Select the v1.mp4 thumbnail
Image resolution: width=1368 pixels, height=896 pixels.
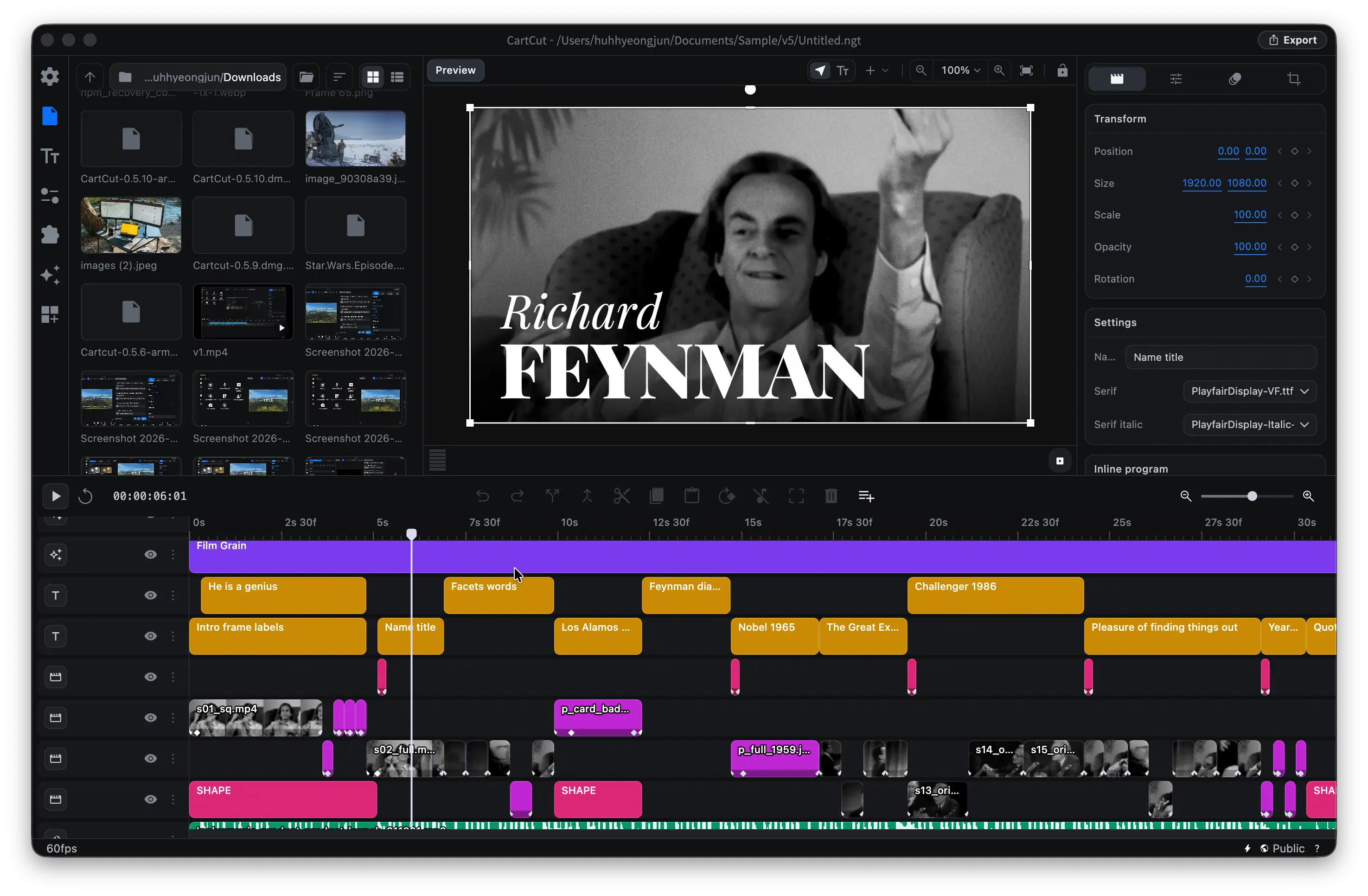point(243,312)
